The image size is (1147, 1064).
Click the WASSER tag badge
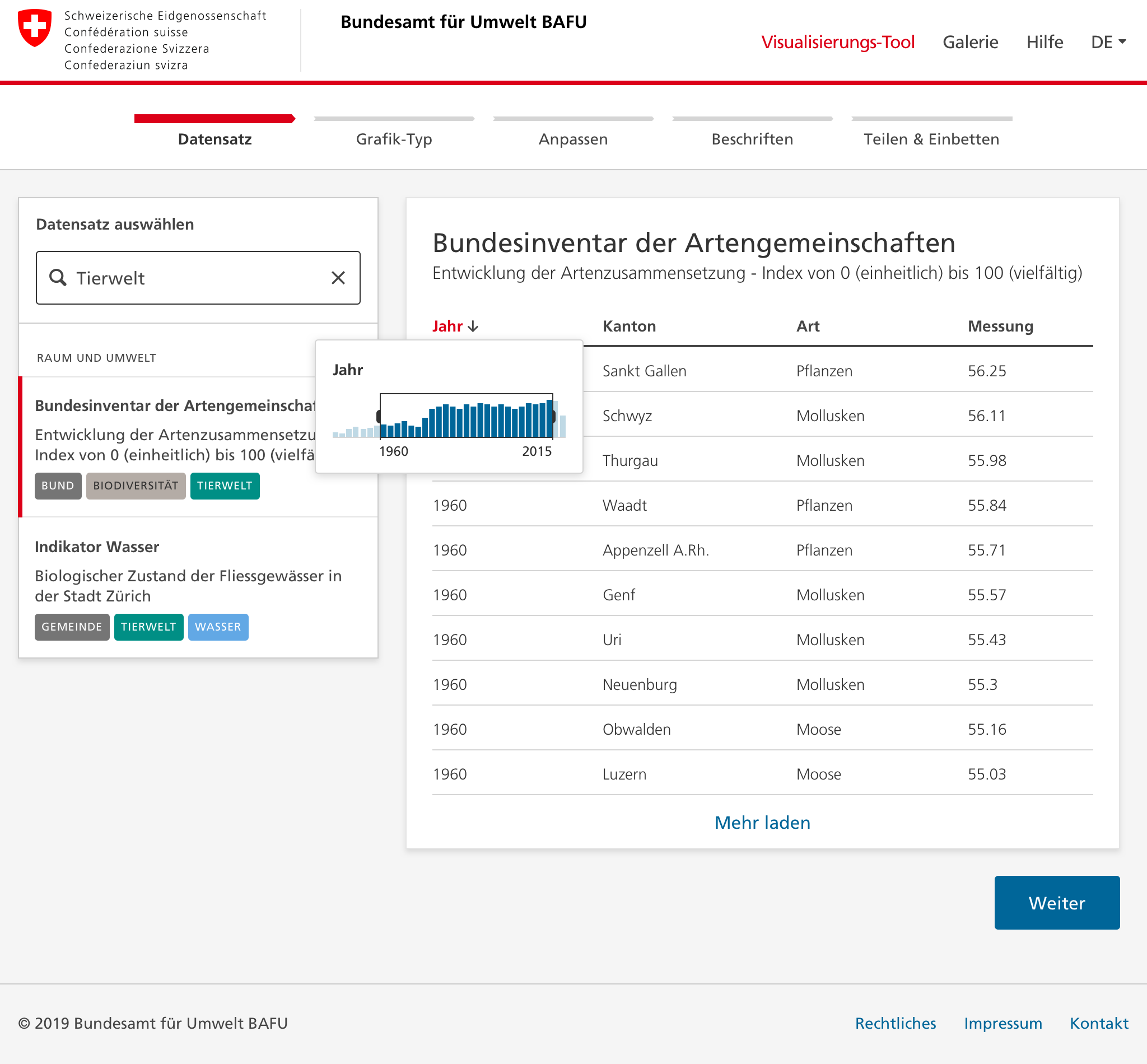[218, 627]
